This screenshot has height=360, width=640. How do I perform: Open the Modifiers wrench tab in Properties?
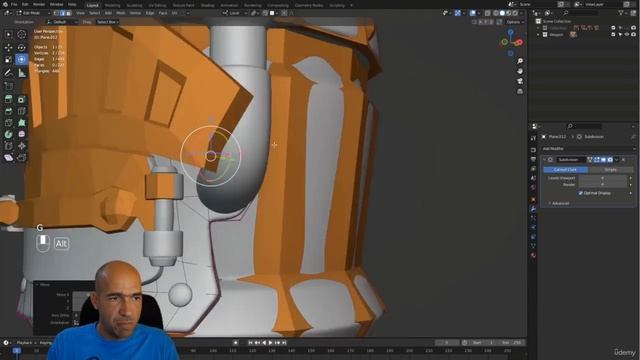533,209
